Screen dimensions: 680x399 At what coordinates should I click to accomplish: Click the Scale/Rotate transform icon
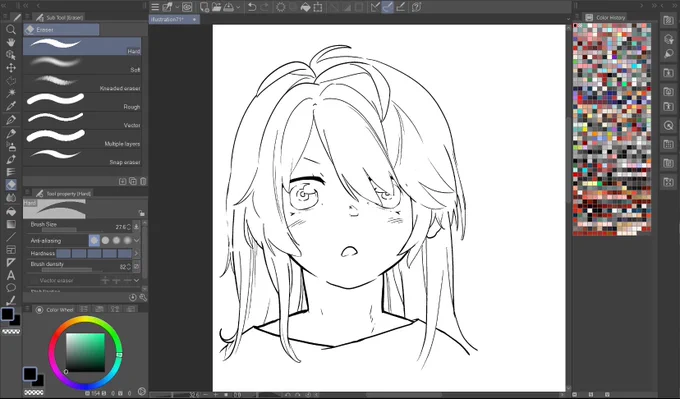click(318, 7)
